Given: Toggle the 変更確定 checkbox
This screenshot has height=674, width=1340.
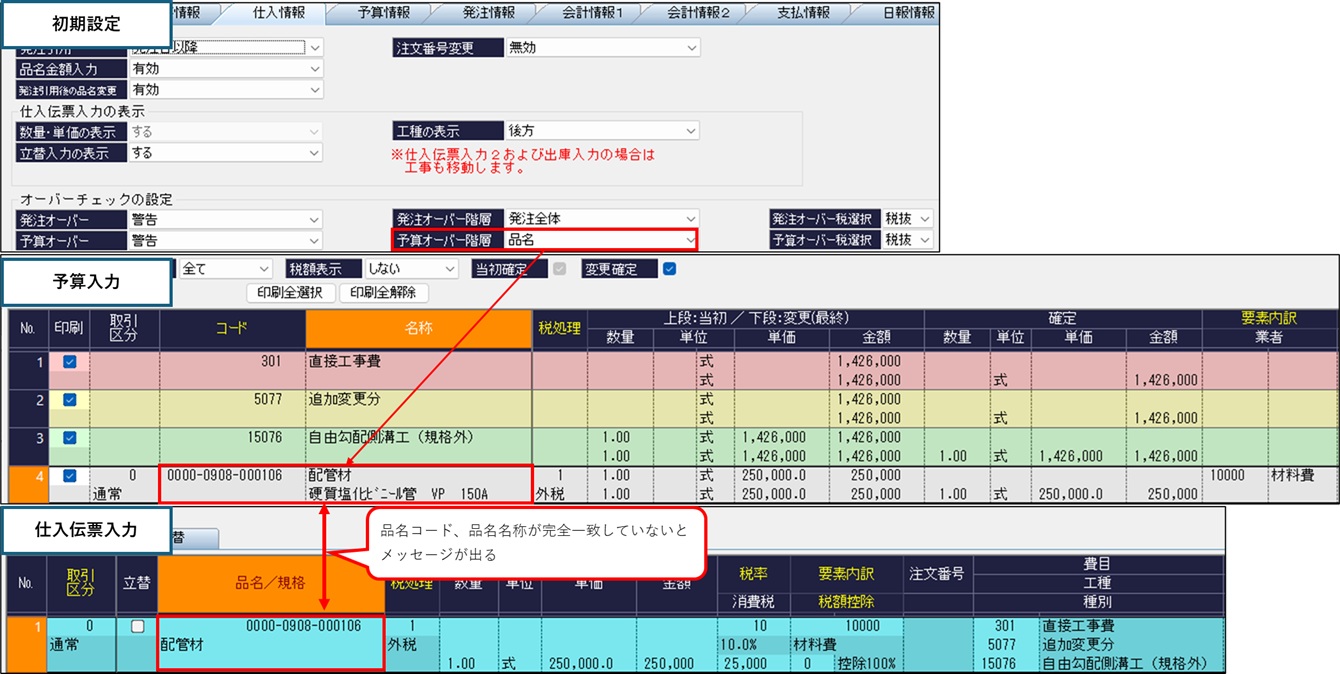Looking at the screenshot, I should pyautogui.click(x=669, y=269).
